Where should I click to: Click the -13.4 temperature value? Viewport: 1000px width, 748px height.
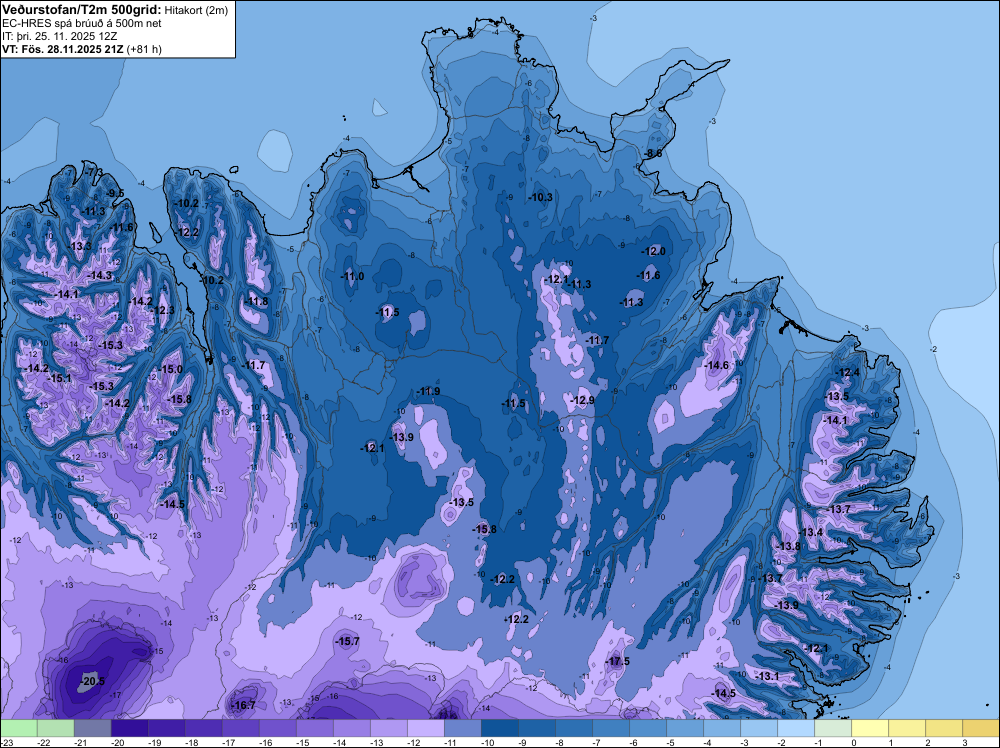click(x=811, y=532)
